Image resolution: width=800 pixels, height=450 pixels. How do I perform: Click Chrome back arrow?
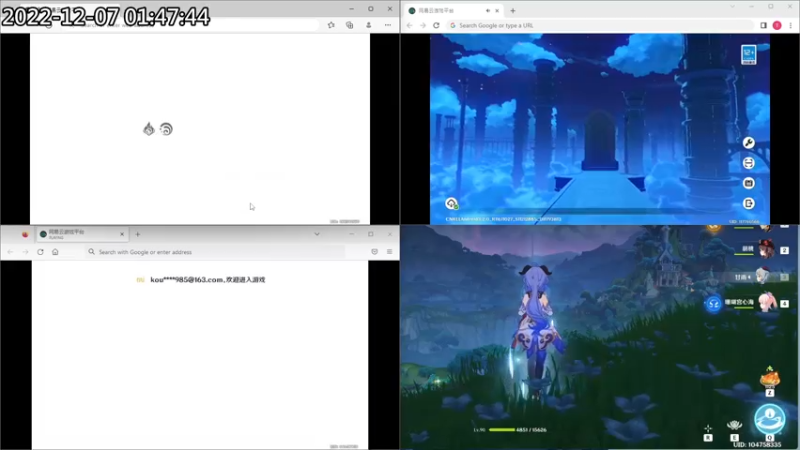409,25
